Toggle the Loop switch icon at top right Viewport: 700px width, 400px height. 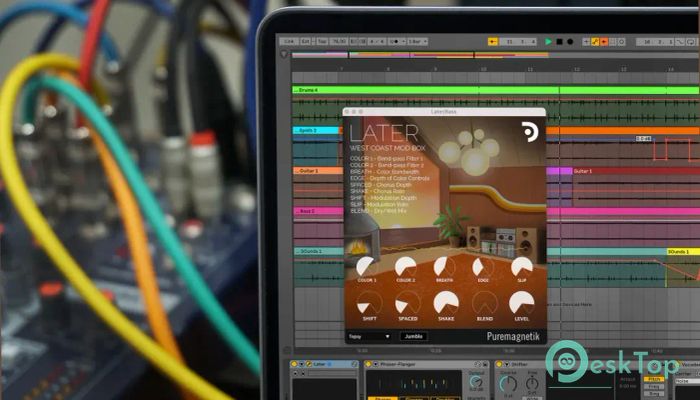click(x=691, y=42)
